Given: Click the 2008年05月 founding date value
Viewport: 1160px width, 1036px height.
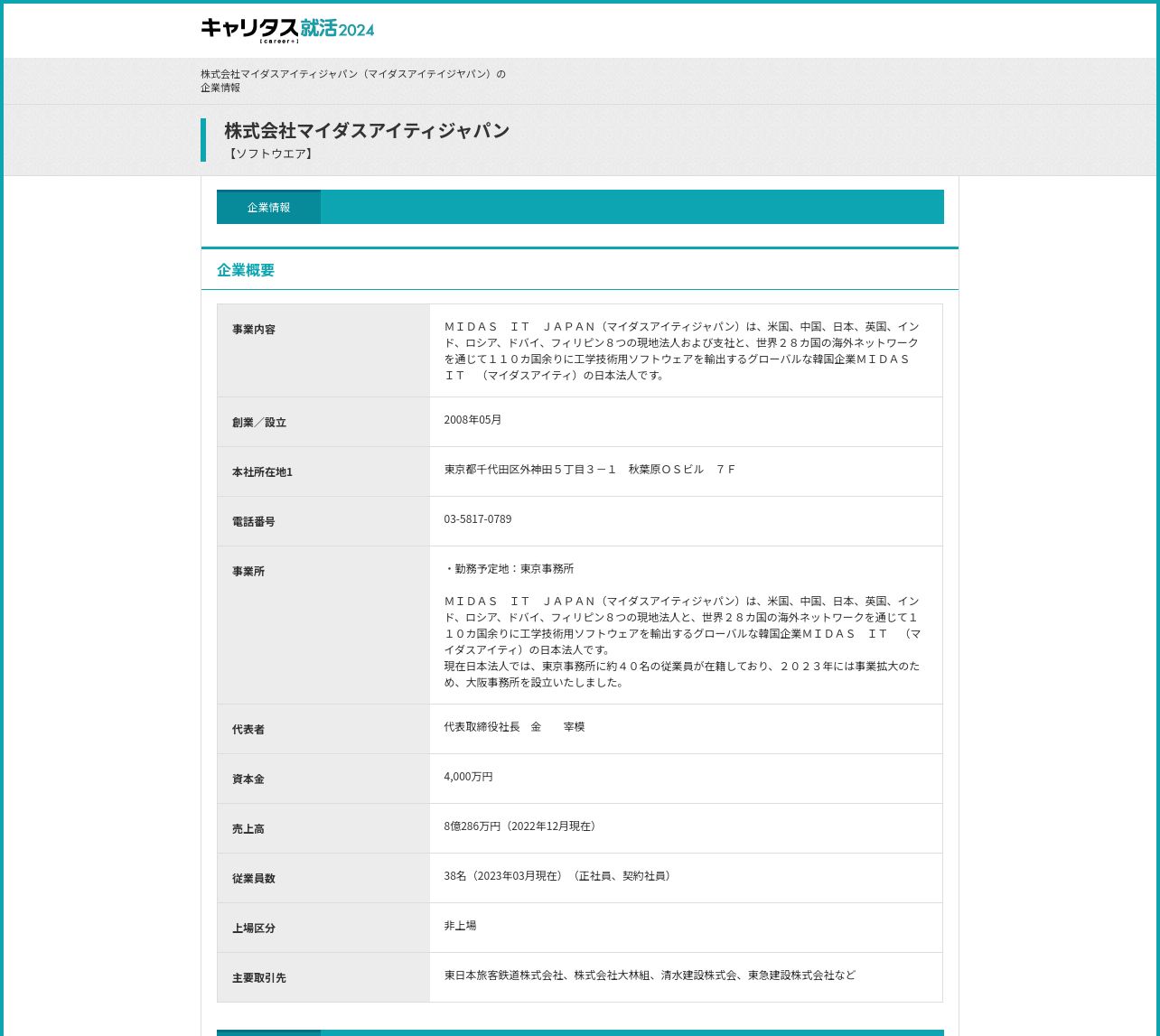Looking at the screenshot, I should pos(472,420).
